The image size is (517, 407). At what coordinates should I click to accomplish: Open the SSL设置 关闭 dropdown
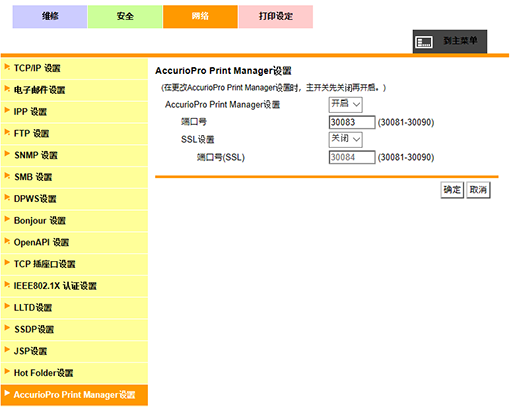[345, 139]
